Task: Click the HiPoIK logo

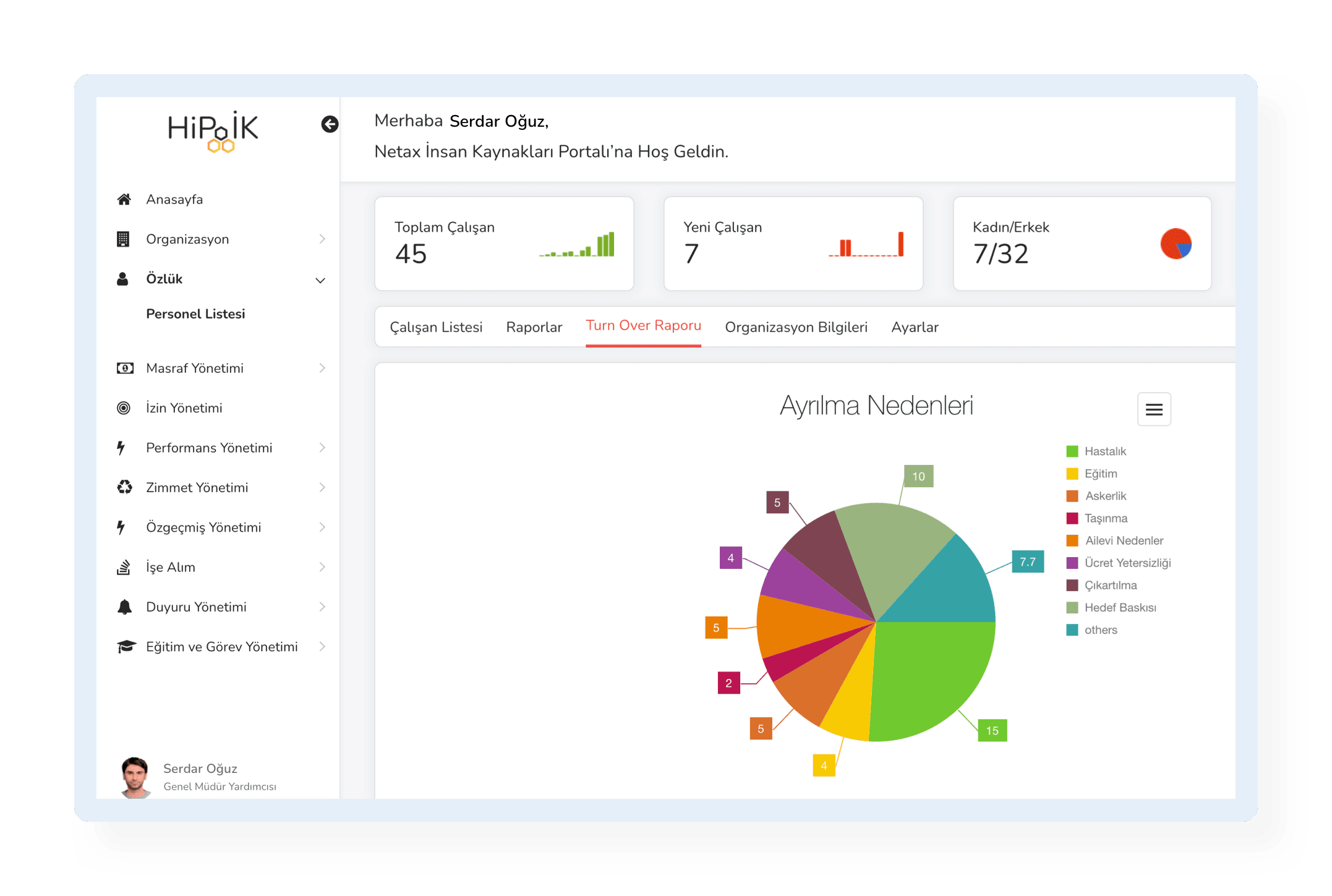Action: point(213,132)
